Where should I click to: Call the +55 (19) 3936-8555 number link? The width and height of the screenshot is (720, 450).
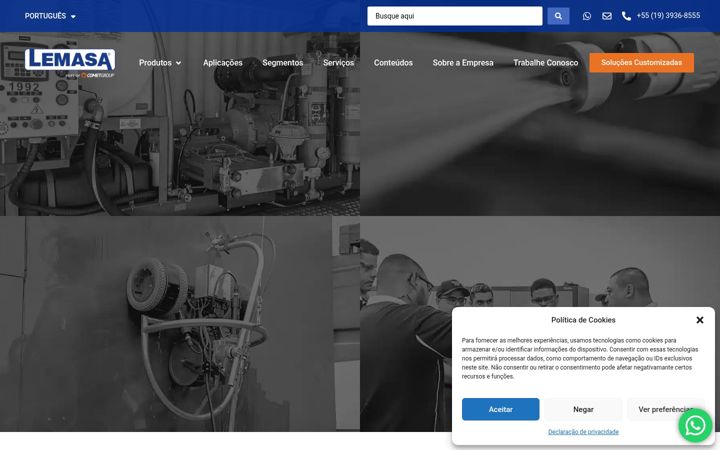pos(668,16)
